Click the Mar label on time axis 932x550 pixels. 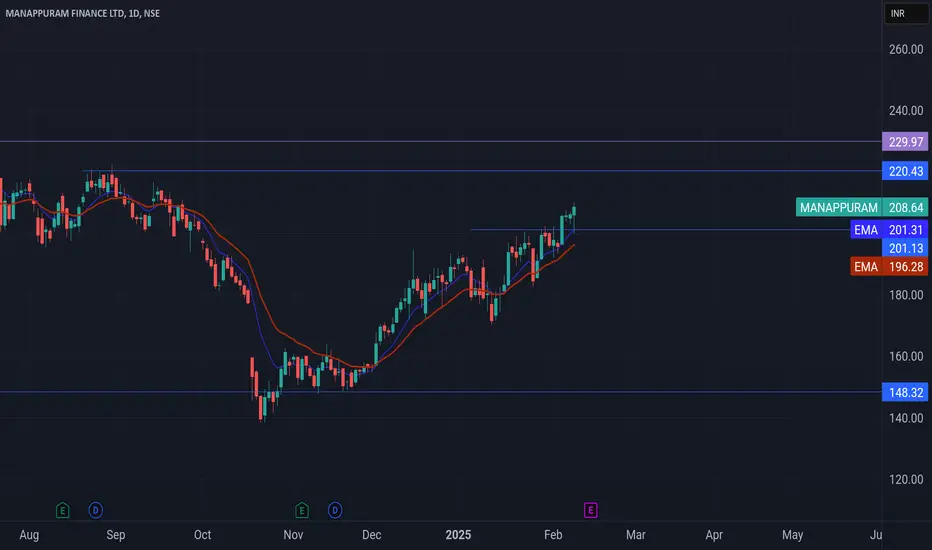[635, 535]
